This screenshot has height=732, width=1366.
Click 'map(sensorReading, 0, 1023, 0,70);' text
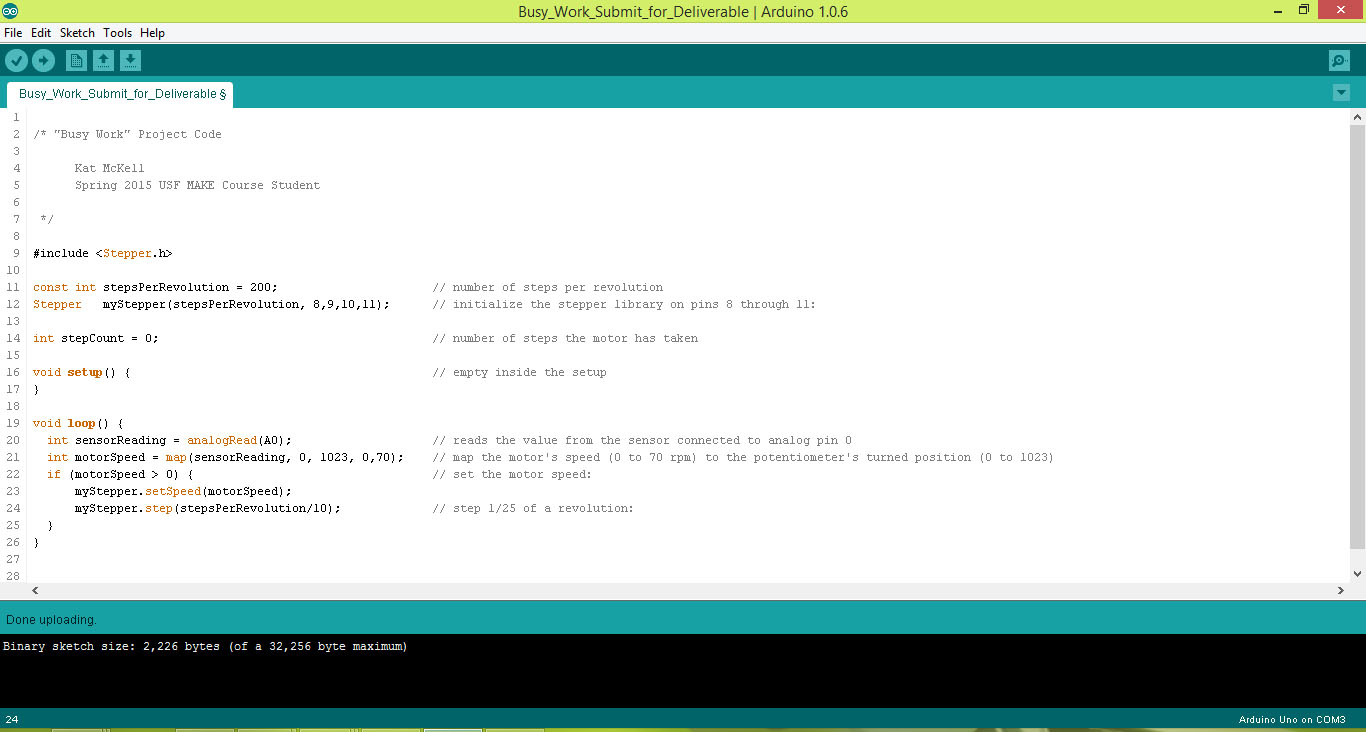tap(284, 457)
